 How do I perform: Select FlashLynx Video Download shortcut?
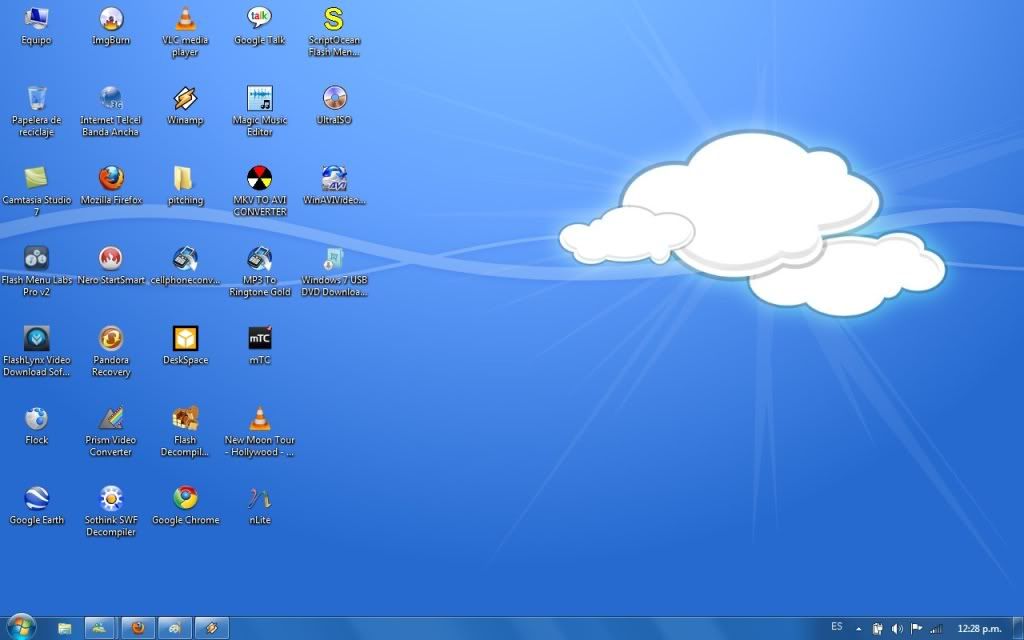pyautogui.click(x=37, y=352)
